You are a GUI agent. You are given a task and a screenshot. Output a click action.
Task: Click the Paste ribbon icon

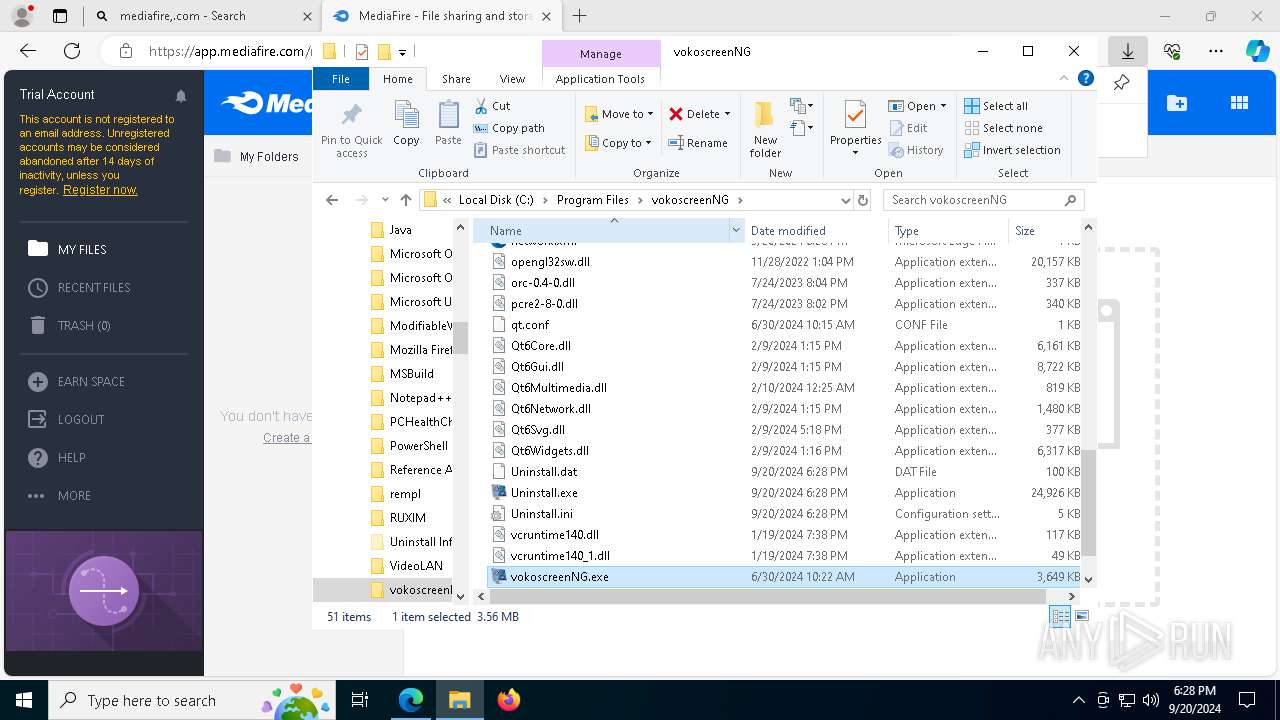[448, 114]
